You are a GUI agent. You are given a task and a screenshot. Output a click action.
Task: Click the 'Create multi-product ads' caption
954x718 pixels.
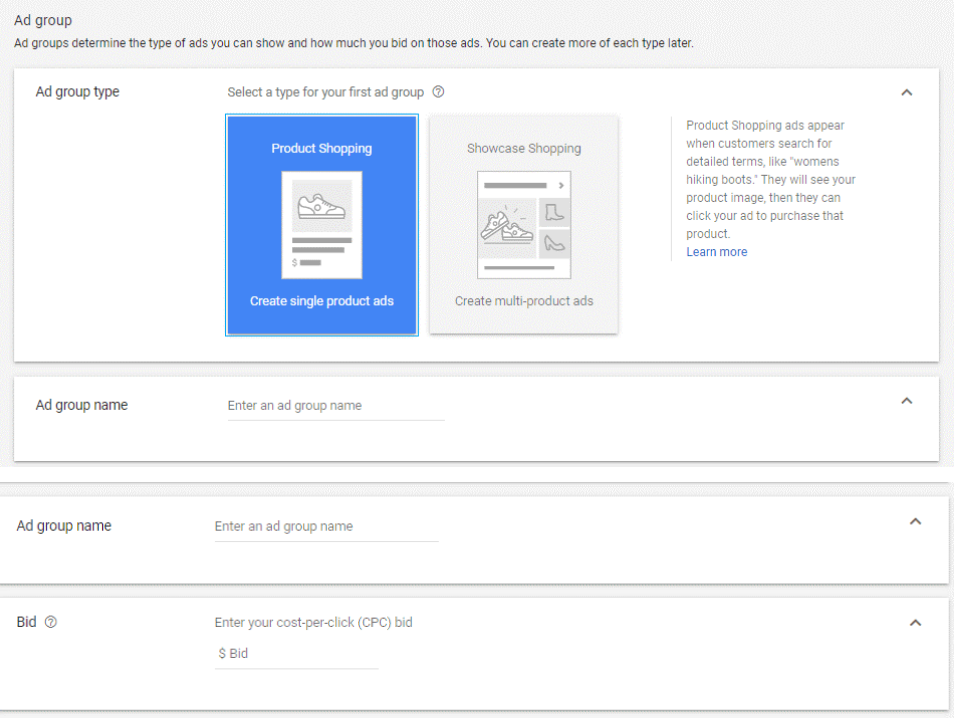524,301
